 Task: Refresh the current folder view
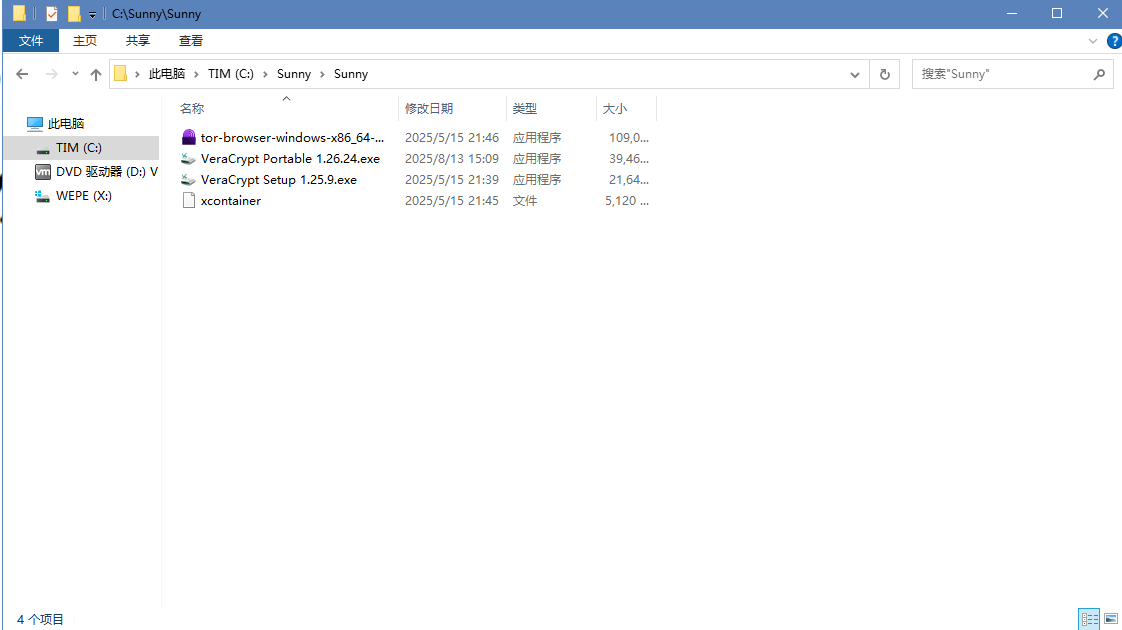884,74
